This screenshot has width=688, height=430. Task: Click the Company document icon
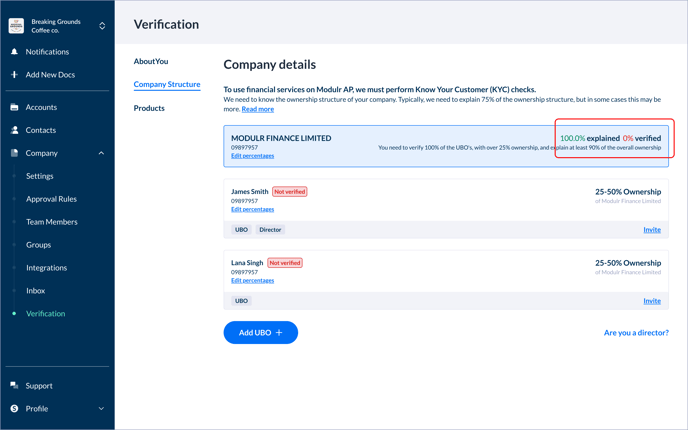click(14, 153)
